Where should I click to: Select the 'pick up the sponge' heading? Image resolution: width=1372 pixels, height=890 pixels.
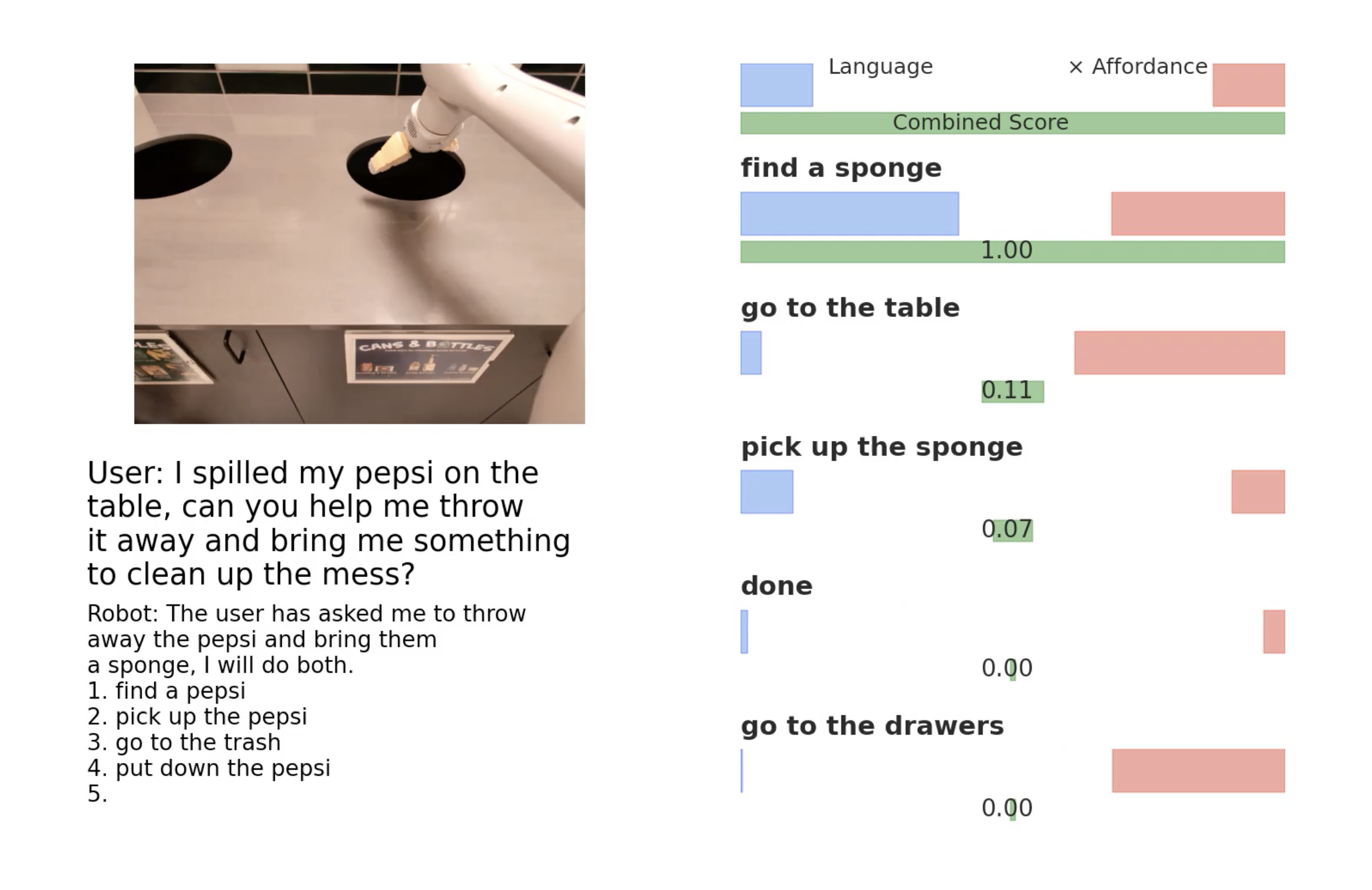coord(881,447)
